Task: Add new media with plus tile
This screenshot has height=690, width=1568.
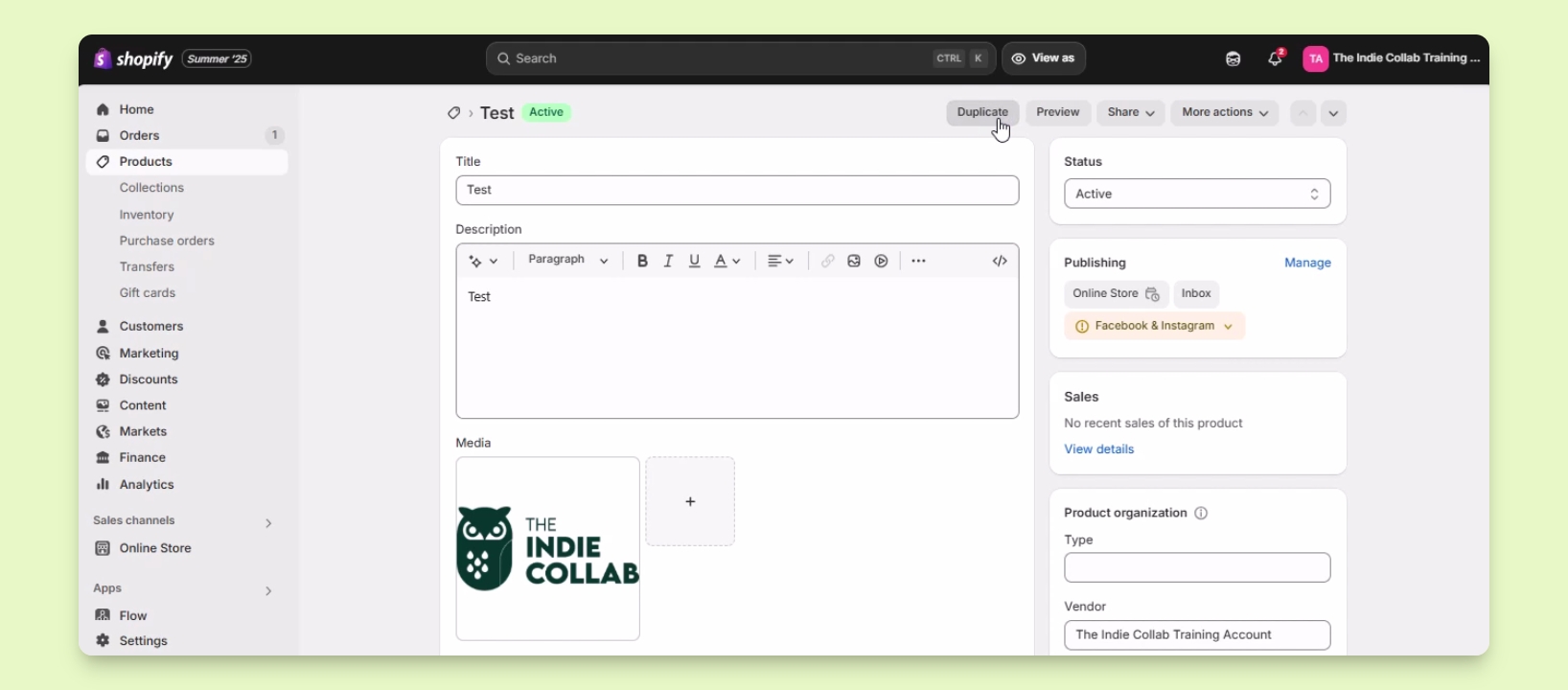Action: 690,502
